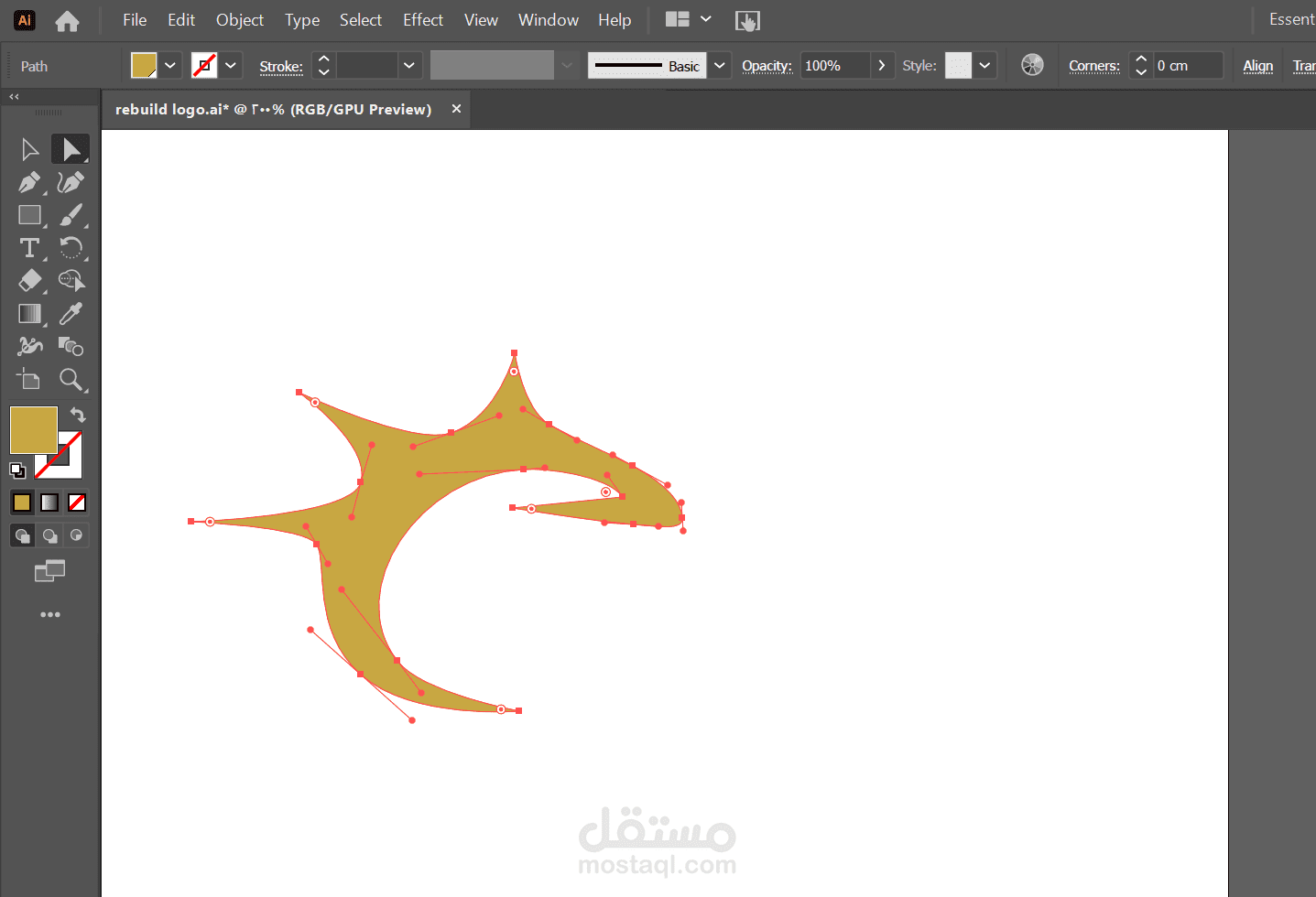Select the Selection tool arrow

tap(29, 149)
